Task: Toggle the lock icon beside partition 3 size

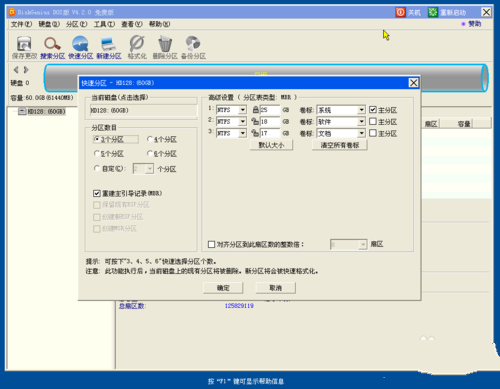Action: coord(255,133)
